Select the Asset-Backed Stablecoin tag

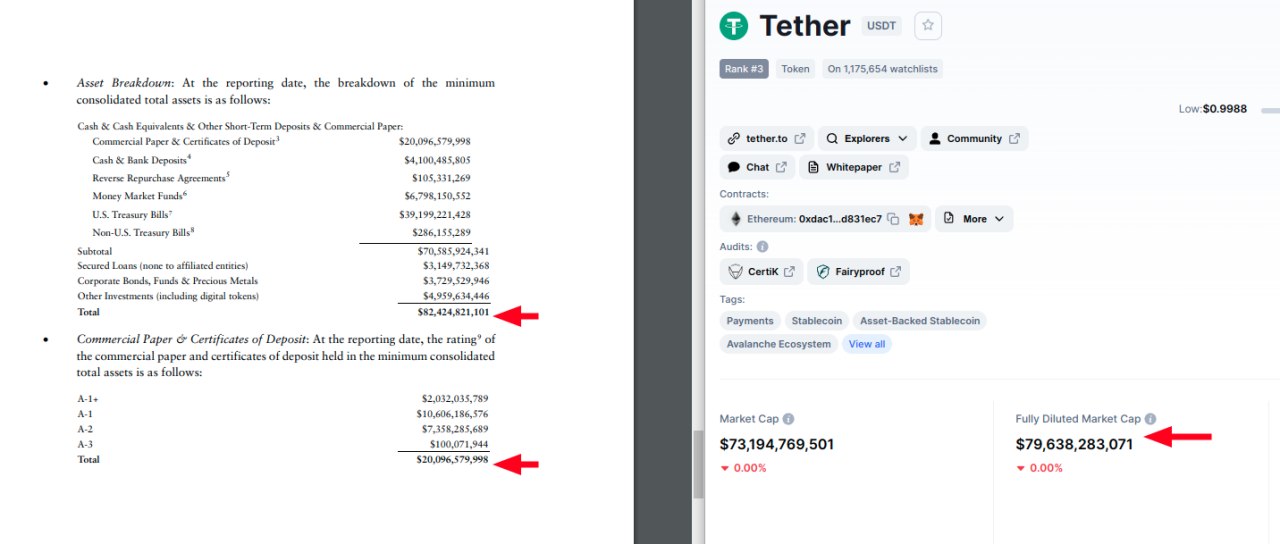click(919, 321)
